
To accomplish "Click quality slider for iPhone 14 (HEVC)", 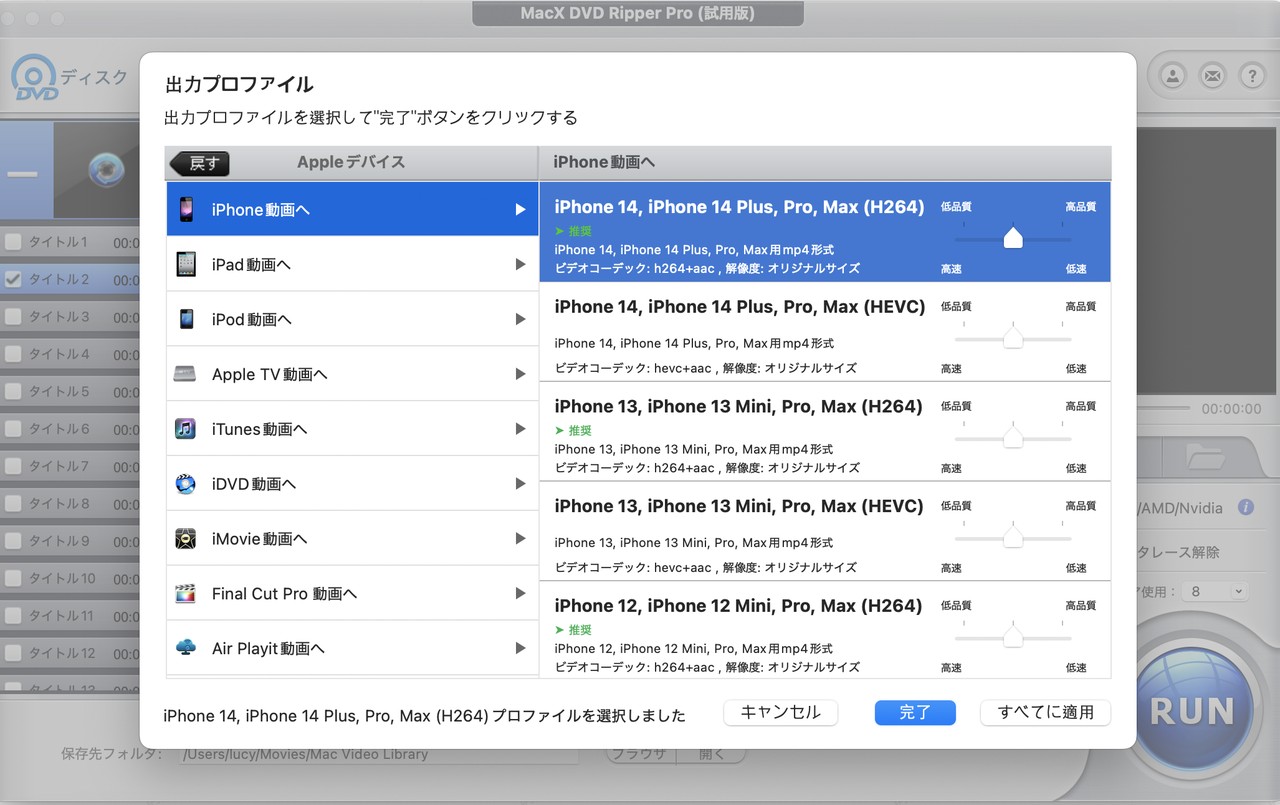I will pos(1013,338).
